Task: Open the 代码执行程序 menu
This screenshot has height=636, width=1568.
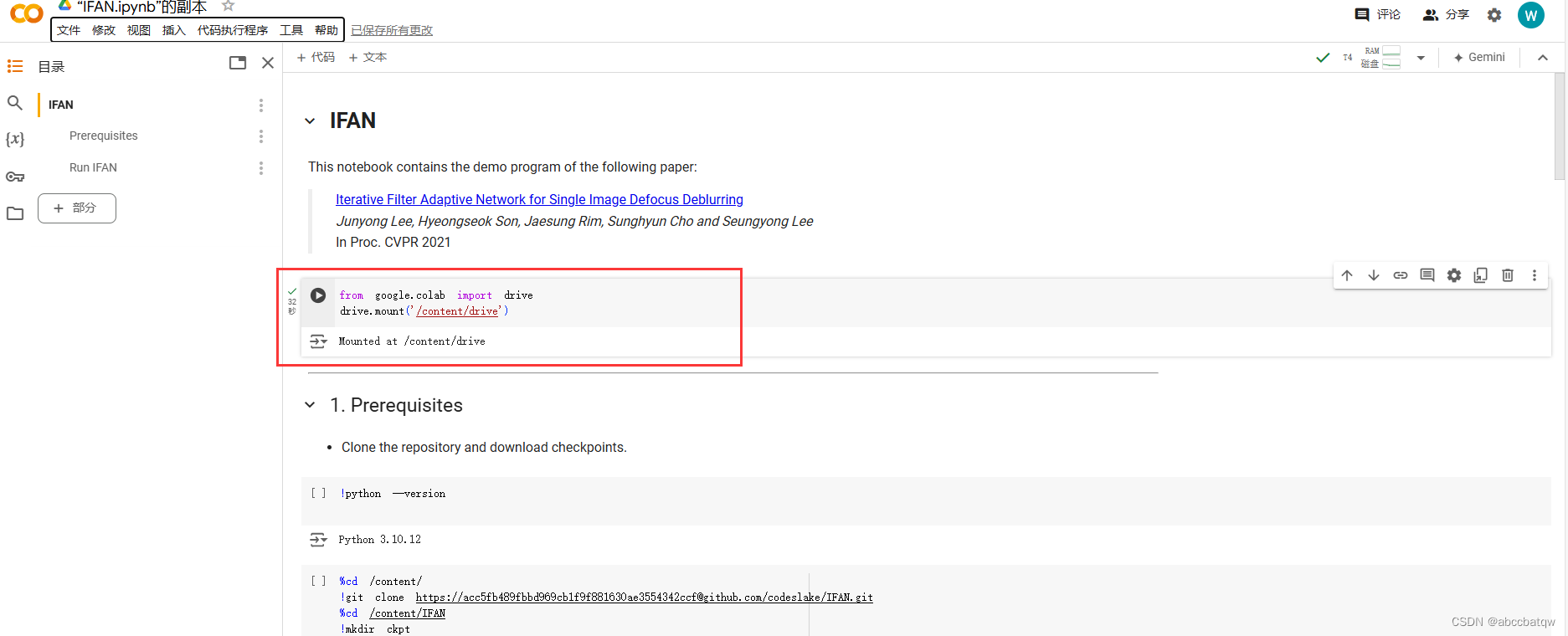Action: [233, 30]
